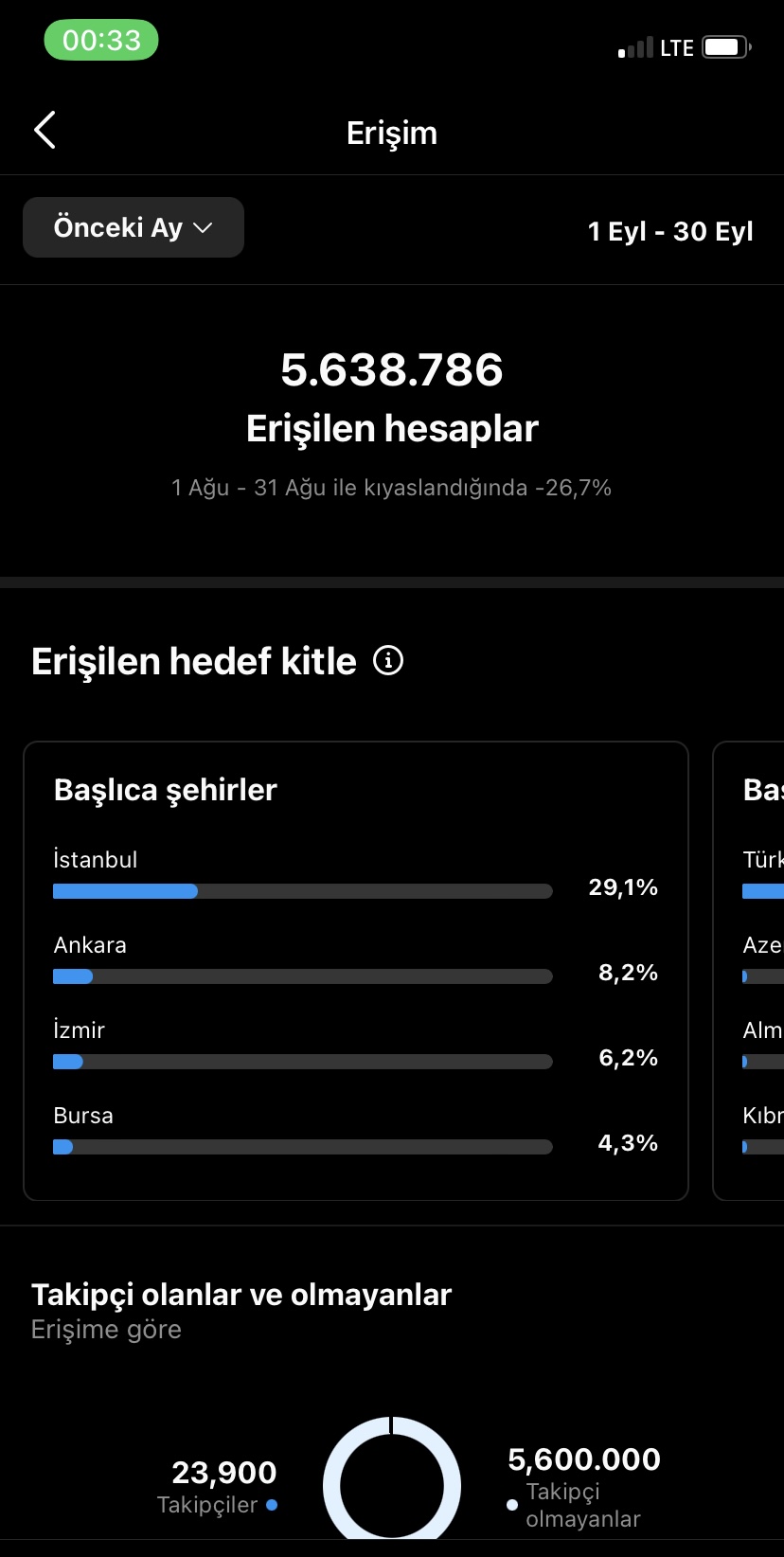
Task: Select the 1 Eyl - 30 Eyl date range
Action: 670,231
